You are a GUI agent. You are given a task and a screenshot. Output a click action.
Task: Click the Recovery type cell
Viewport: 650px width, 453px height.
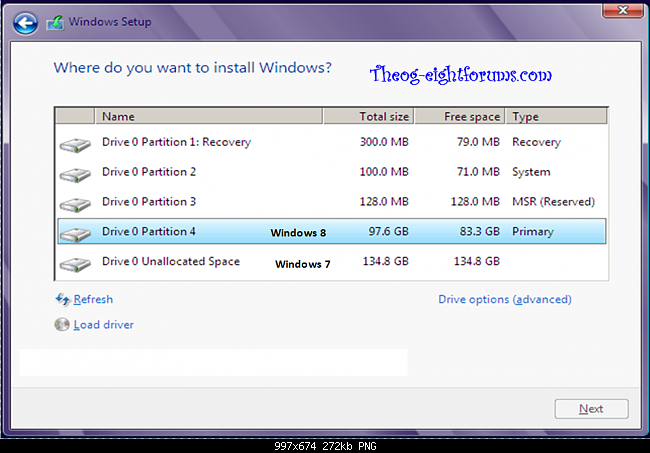pyautogui.click(x=536, y=142)
